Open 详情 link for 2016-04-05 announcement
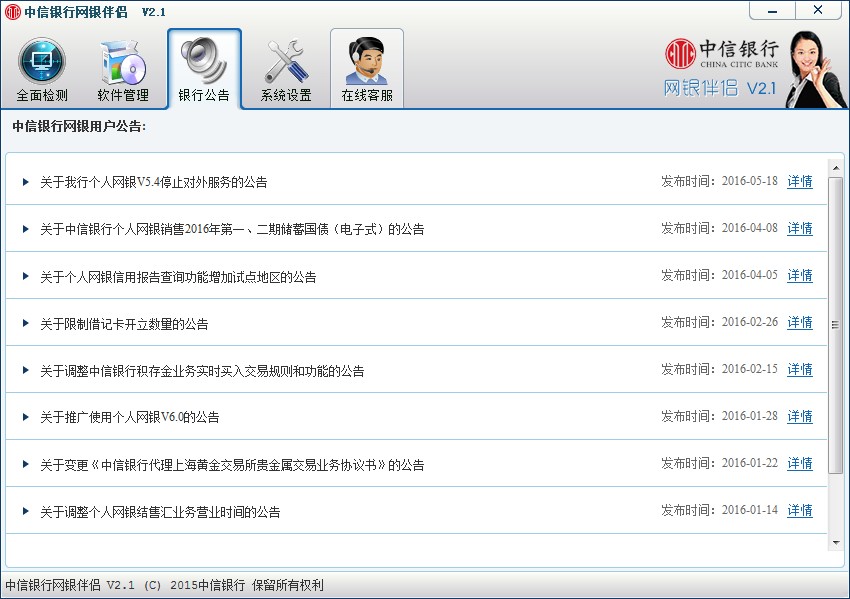The height and width of the screenshot is (599, 850). click(x=800, y=276)
